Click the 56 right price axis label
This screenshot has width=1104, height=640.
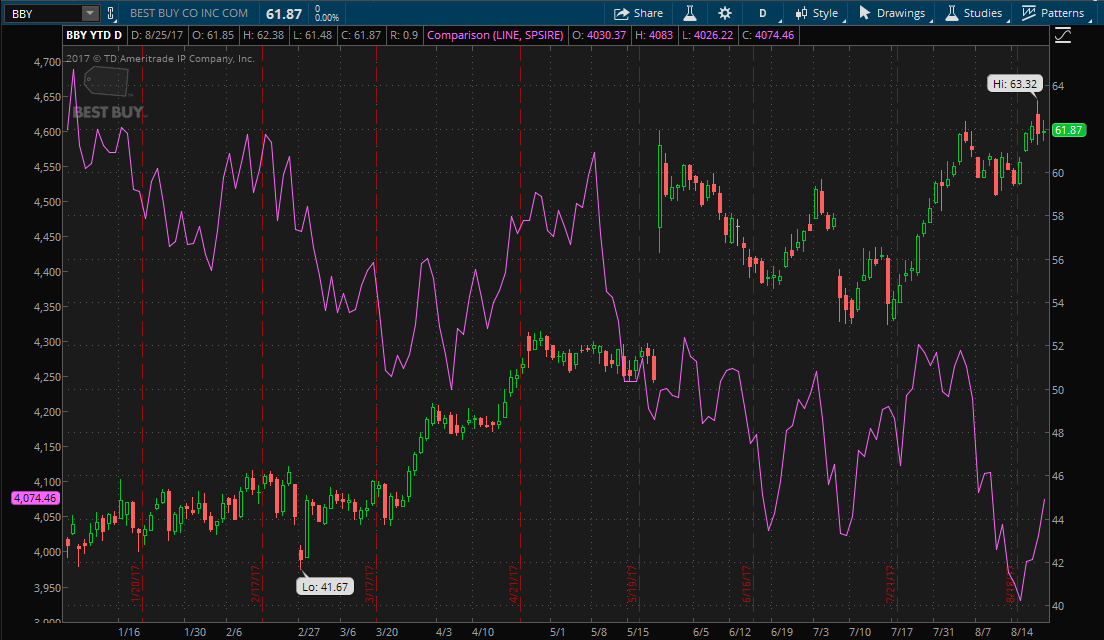[x=1058, y=260]
